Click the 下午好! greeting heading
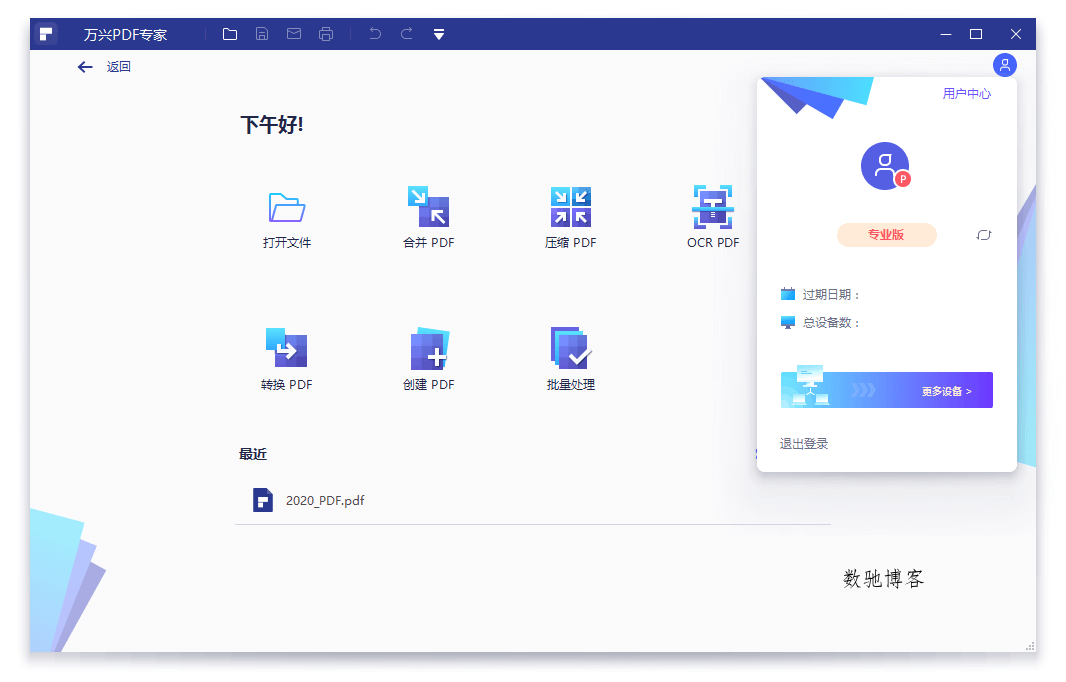This screenshot has height=682, width=1066. tap(272, 125)
